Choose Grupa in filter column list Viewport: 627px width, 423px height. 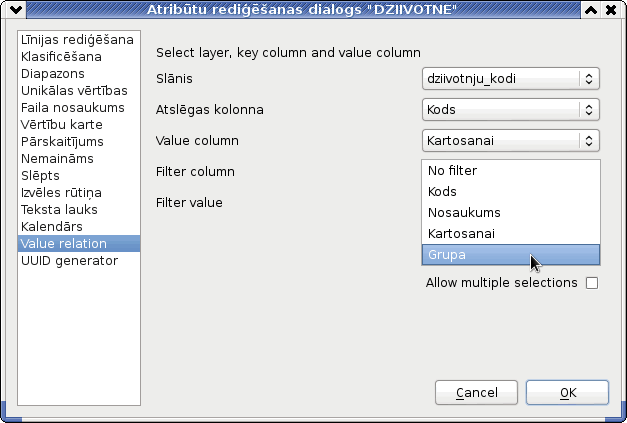coord(511,255)
